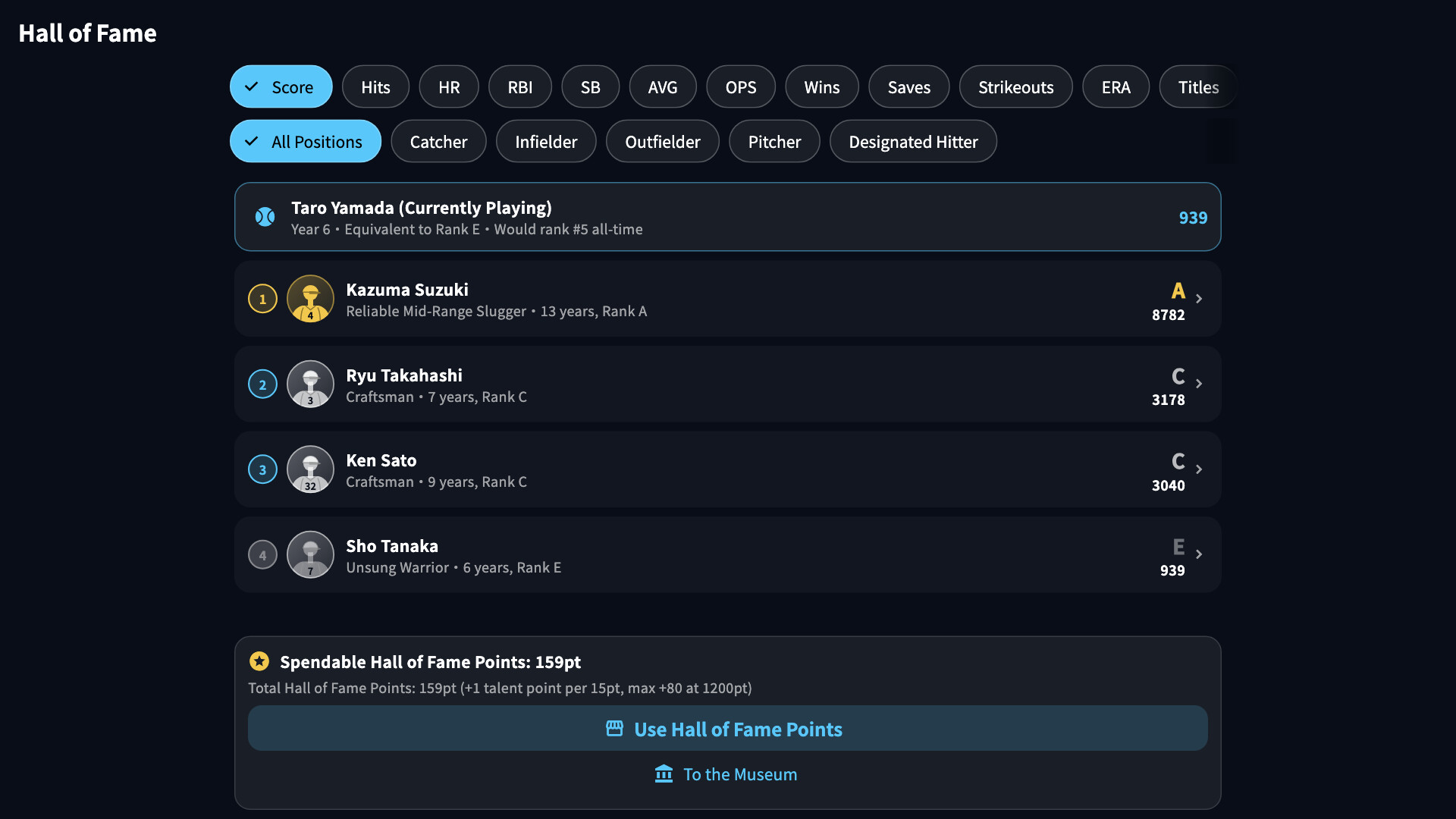Click the gold rank A grade letter

point(1178,290)
